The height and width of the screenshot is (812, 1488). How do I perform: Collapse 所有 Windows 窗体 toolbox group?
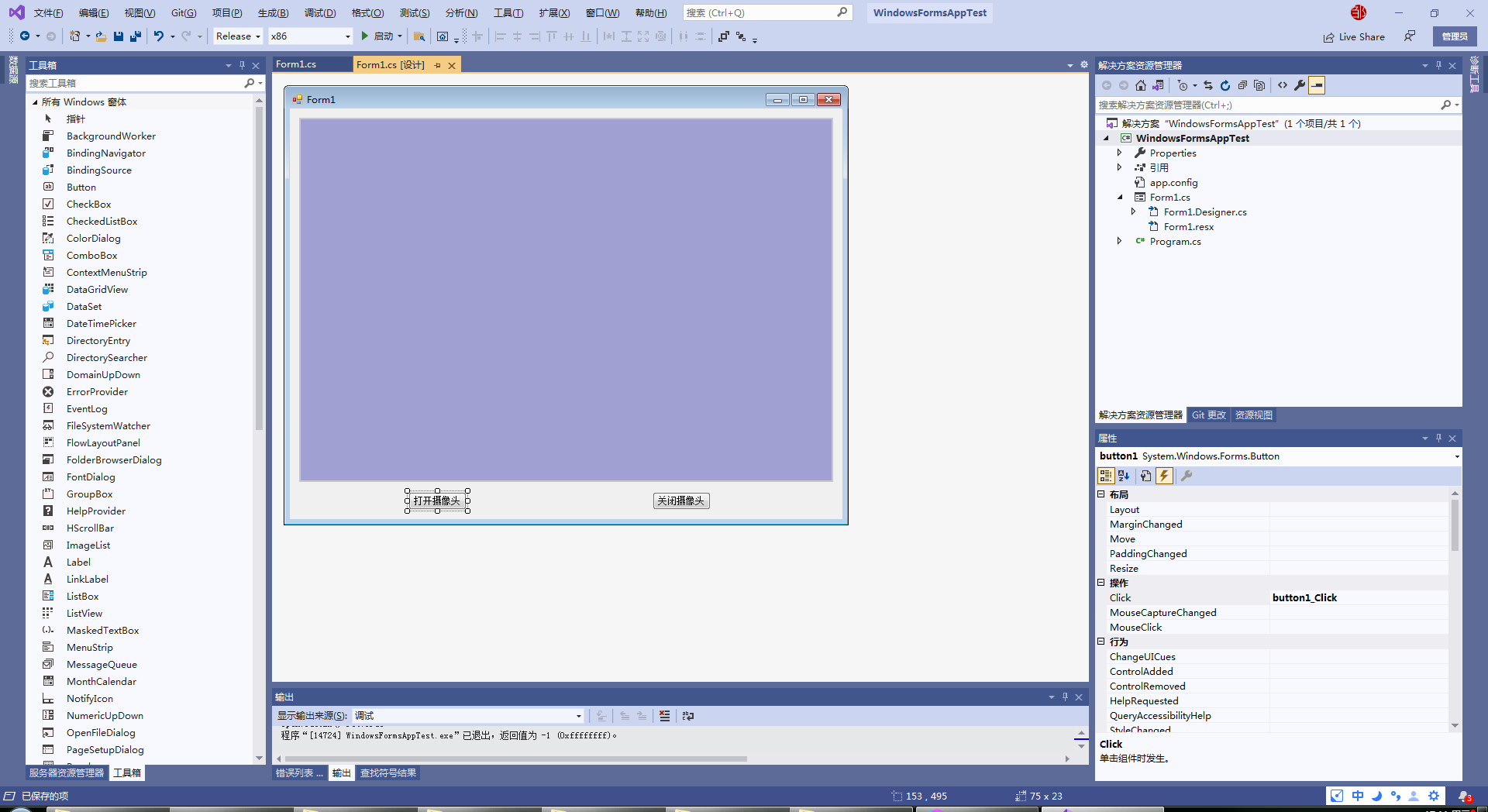[x=35, y=102]
